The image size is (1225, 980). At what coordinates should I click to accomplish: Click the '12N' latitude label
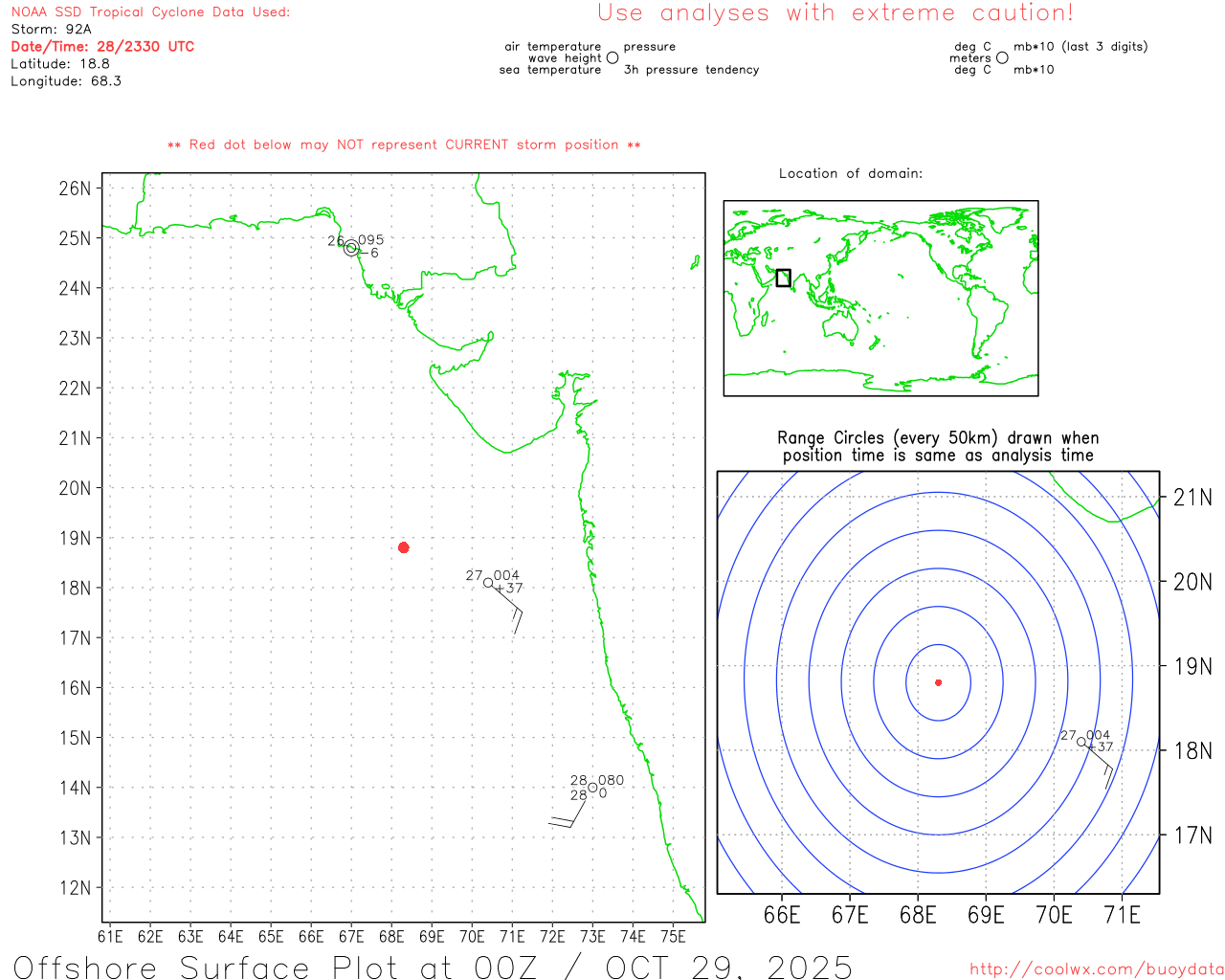[75, 888]
